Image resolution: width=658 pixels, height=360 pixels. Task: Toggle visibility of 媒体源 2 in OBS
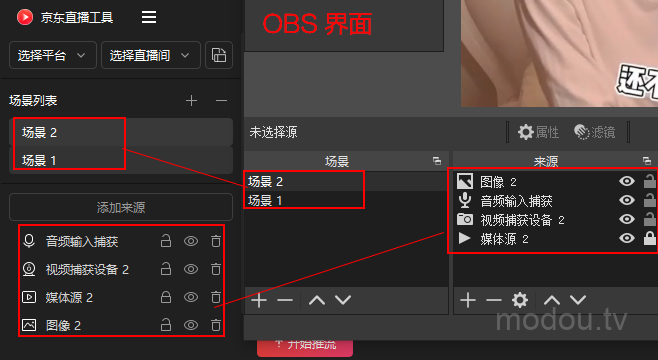pos(627,238)
